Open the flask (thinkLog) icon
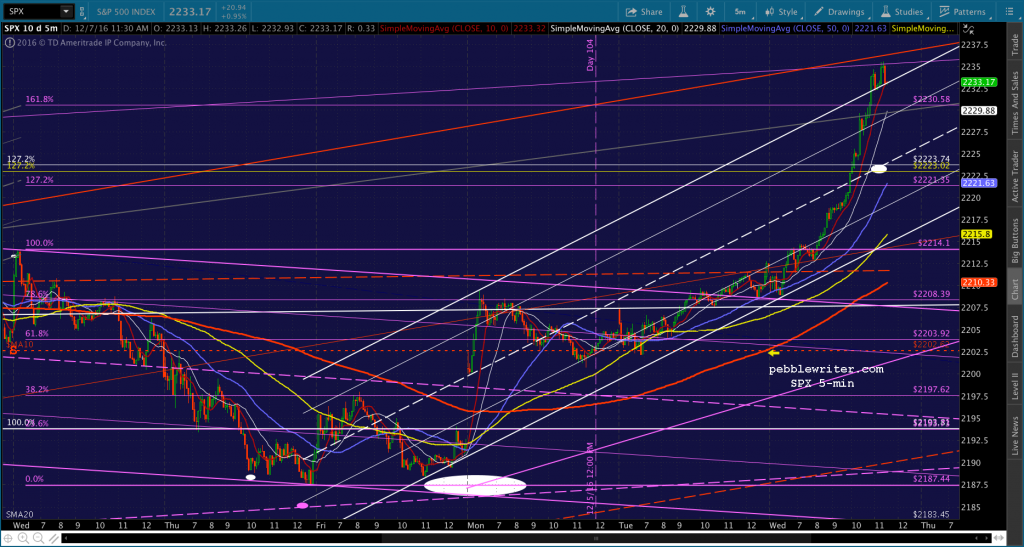The image size is (1024, 547). [685, 11]
